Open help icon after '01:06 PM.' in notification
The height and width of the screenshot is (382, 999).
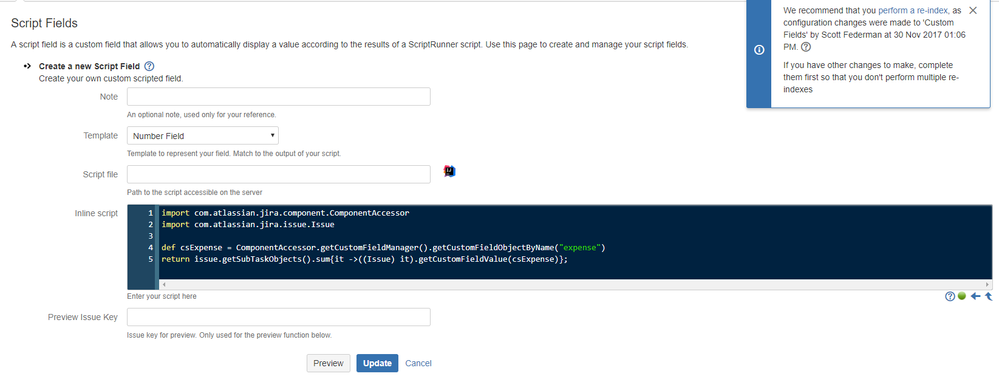(806, 47)
